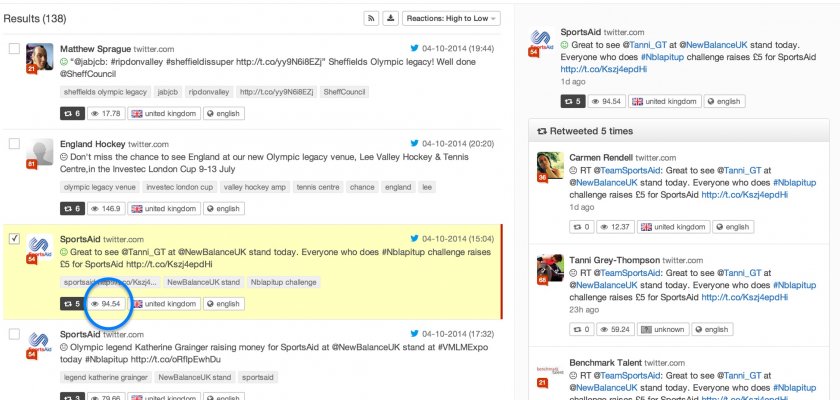The width and height of the screenshot is (840, 400).
Task: Click the eye views badge showing 17.78
Action: (x=105, y=113)
